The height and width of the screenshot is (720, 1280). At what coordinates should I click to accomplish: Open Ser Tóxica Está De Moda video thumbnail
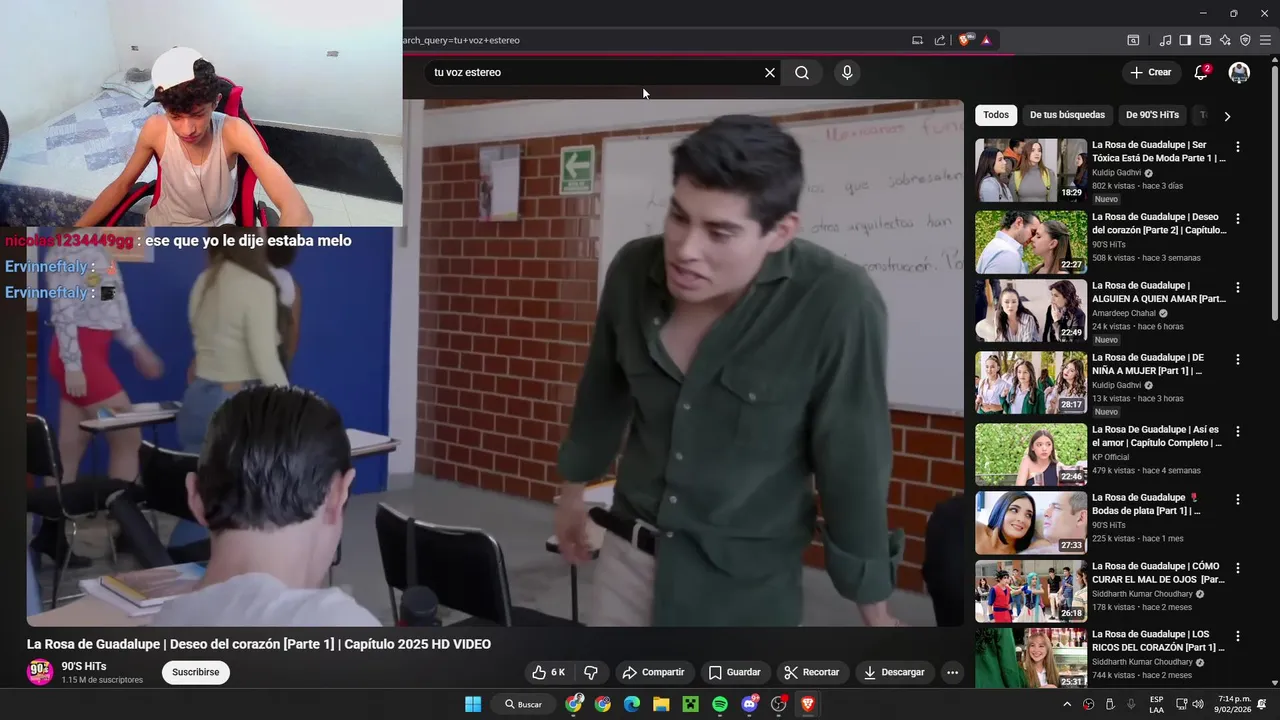click(1031, 170)
